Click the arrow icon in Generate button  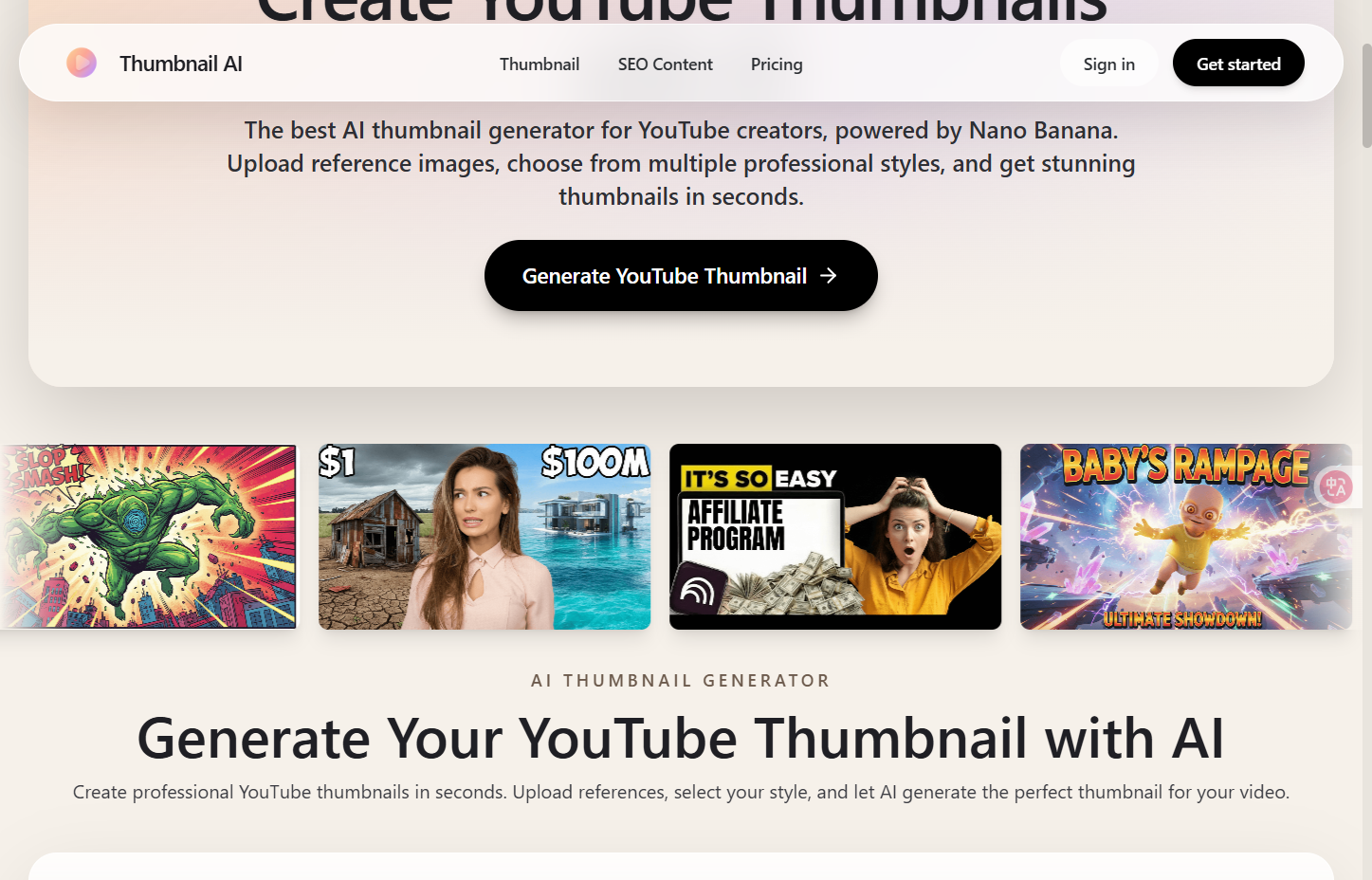point(829,275)
